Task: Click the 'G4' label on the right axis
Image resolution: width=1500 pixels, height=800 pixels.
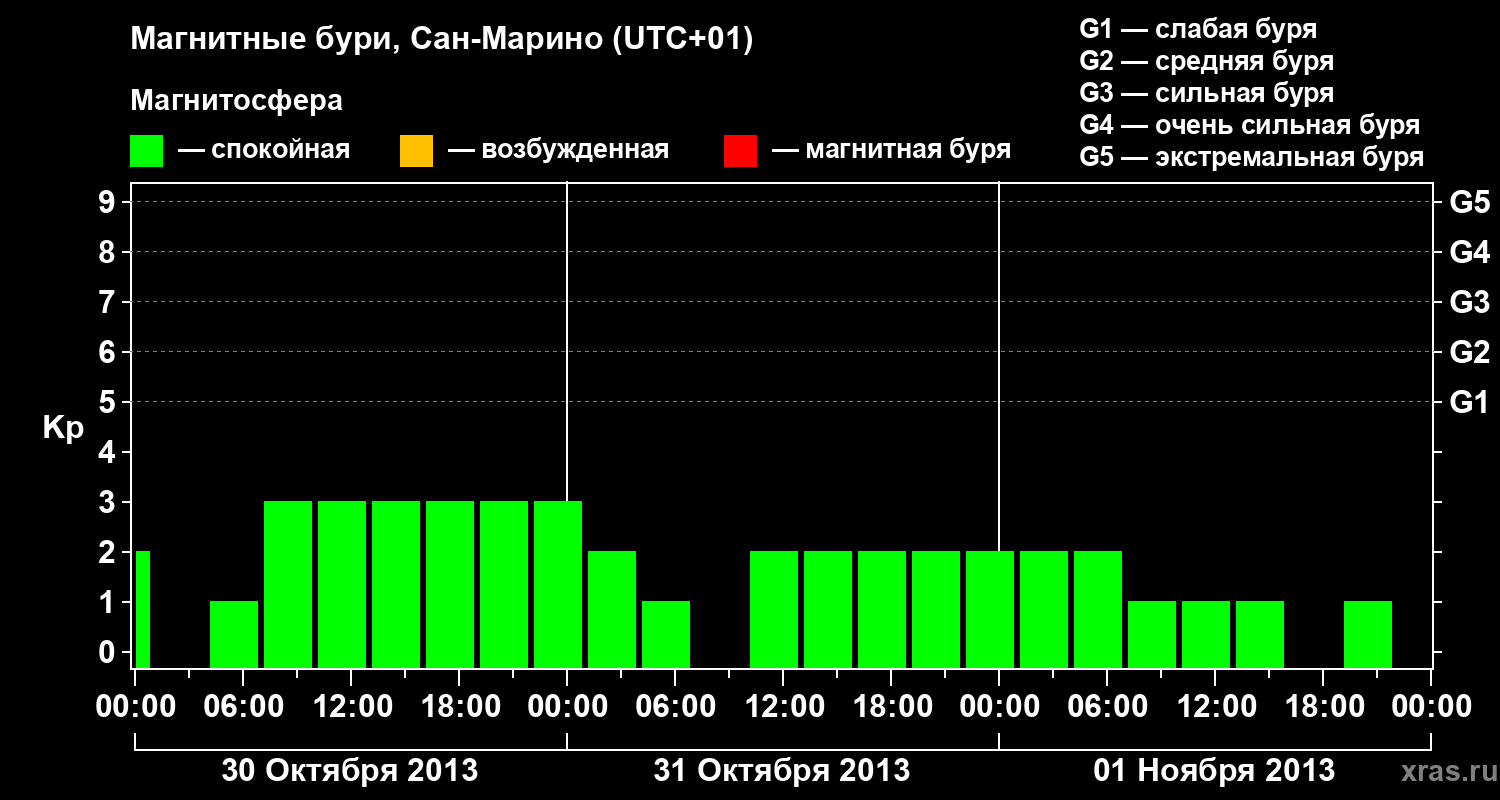Action: point(1469,252)
